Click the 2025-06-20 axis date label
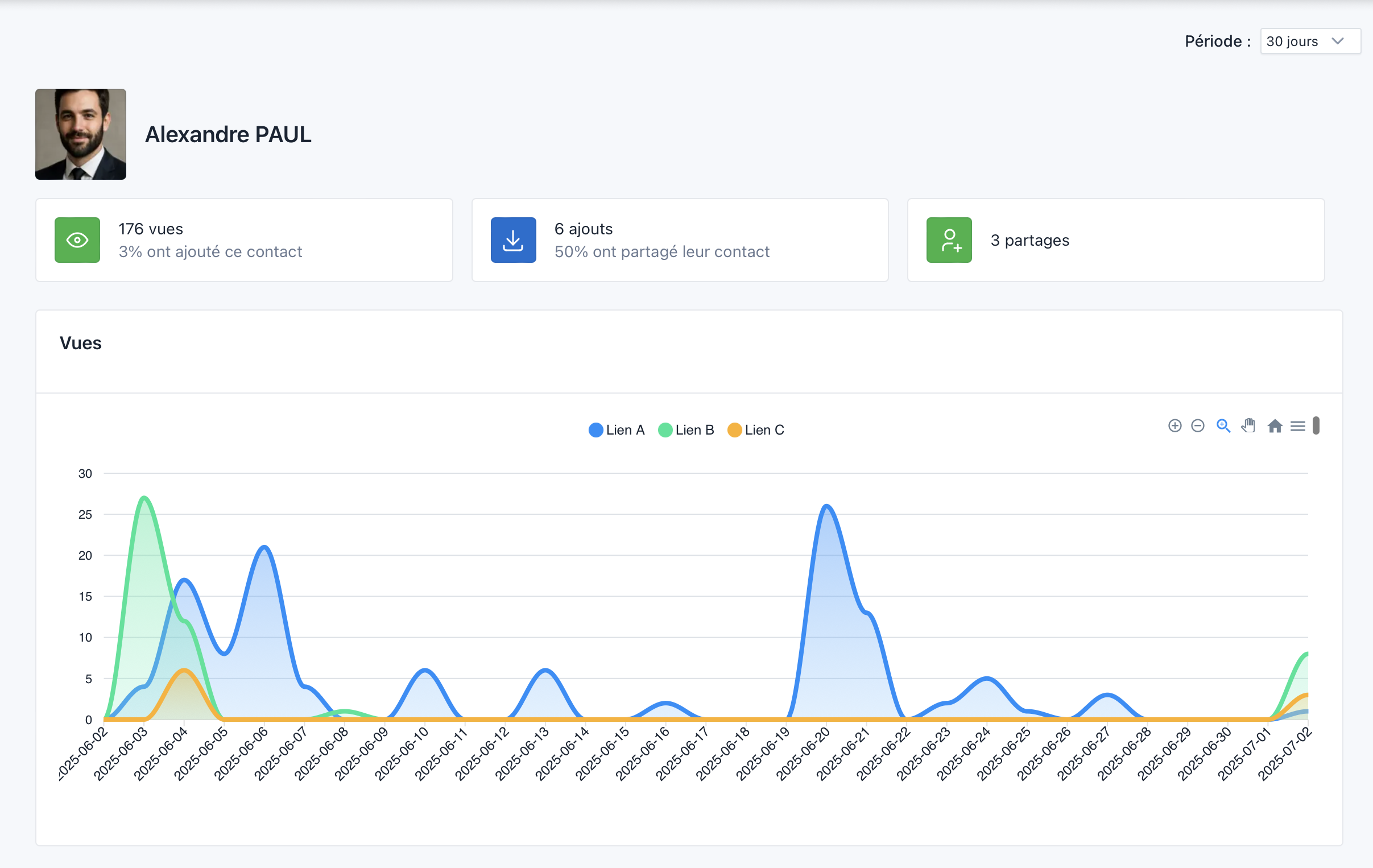This screenshot has height=868, width=1373. tap(805, 754)
